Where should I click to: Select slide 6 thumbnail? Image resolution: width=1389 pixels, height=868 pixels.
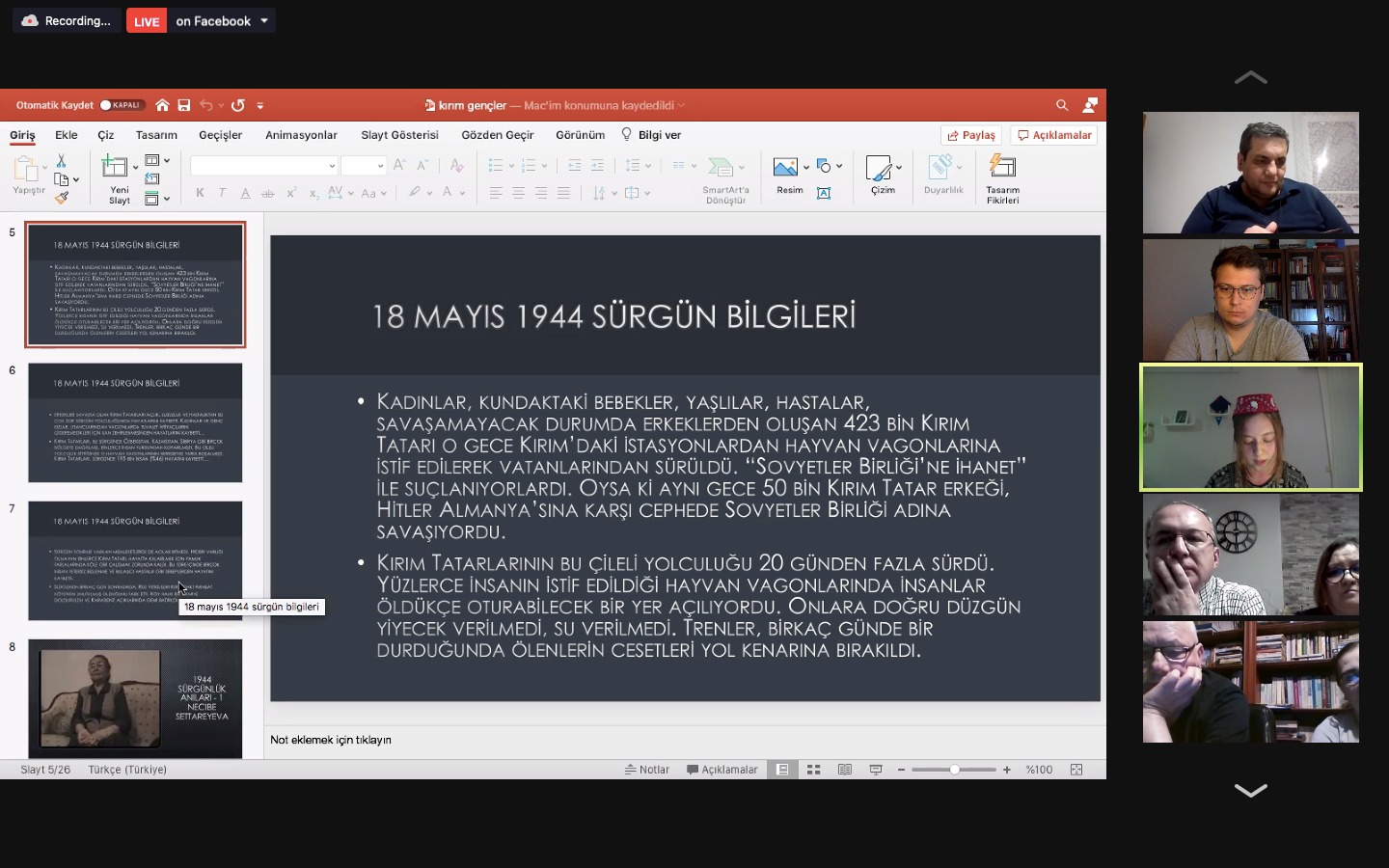click(135, 422)
